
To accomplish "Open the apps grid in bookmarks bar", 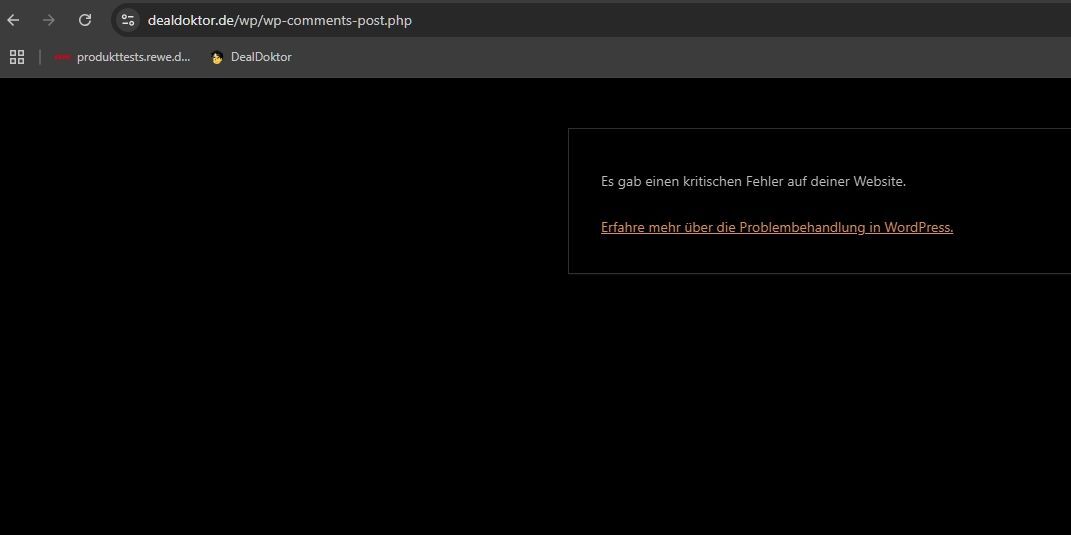I will click(17, 57).
